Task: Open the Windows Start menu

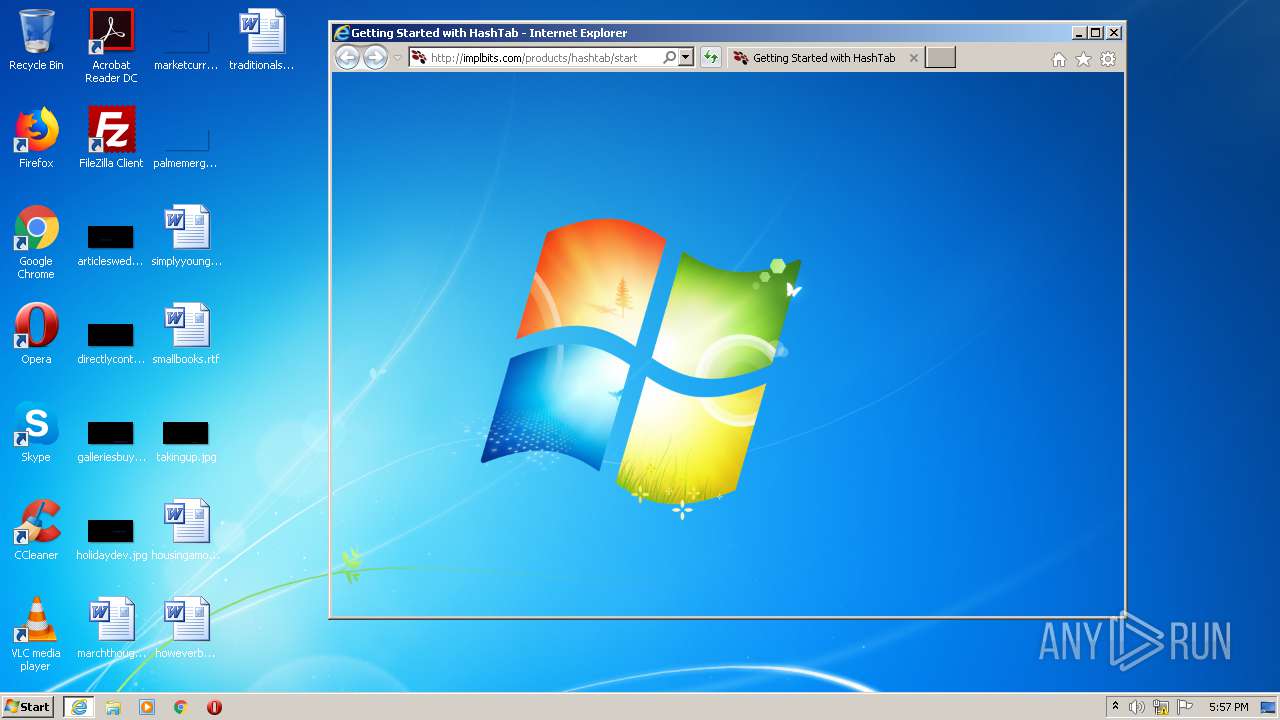Action: (27, 706)
